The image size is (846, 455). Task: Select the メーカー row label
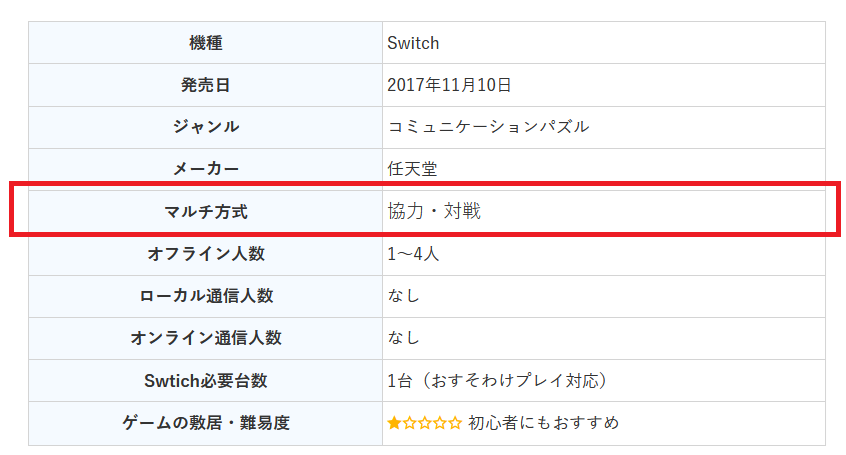(205, 169)
